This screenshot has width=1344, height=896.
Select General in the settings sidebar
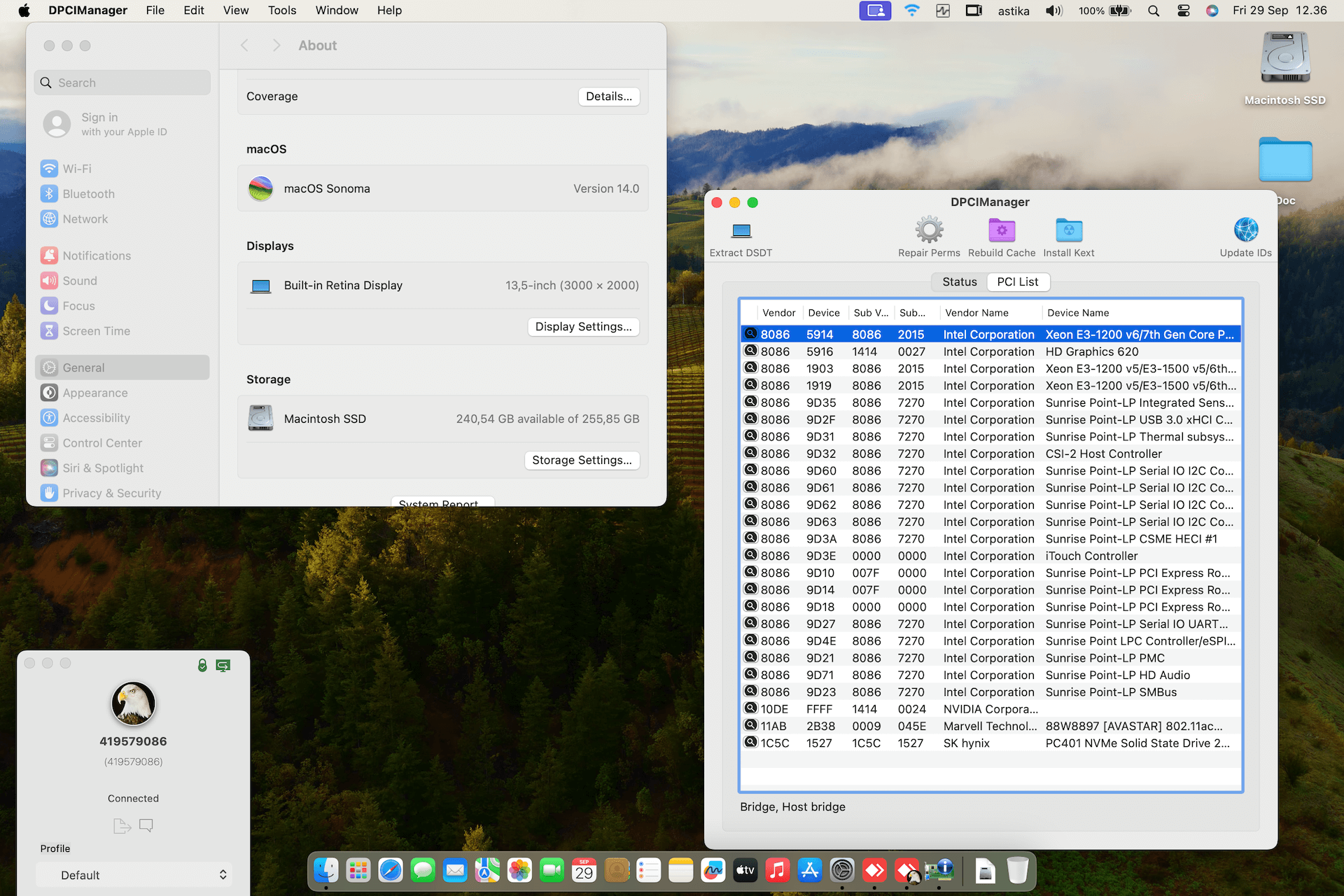click(122, 367)
